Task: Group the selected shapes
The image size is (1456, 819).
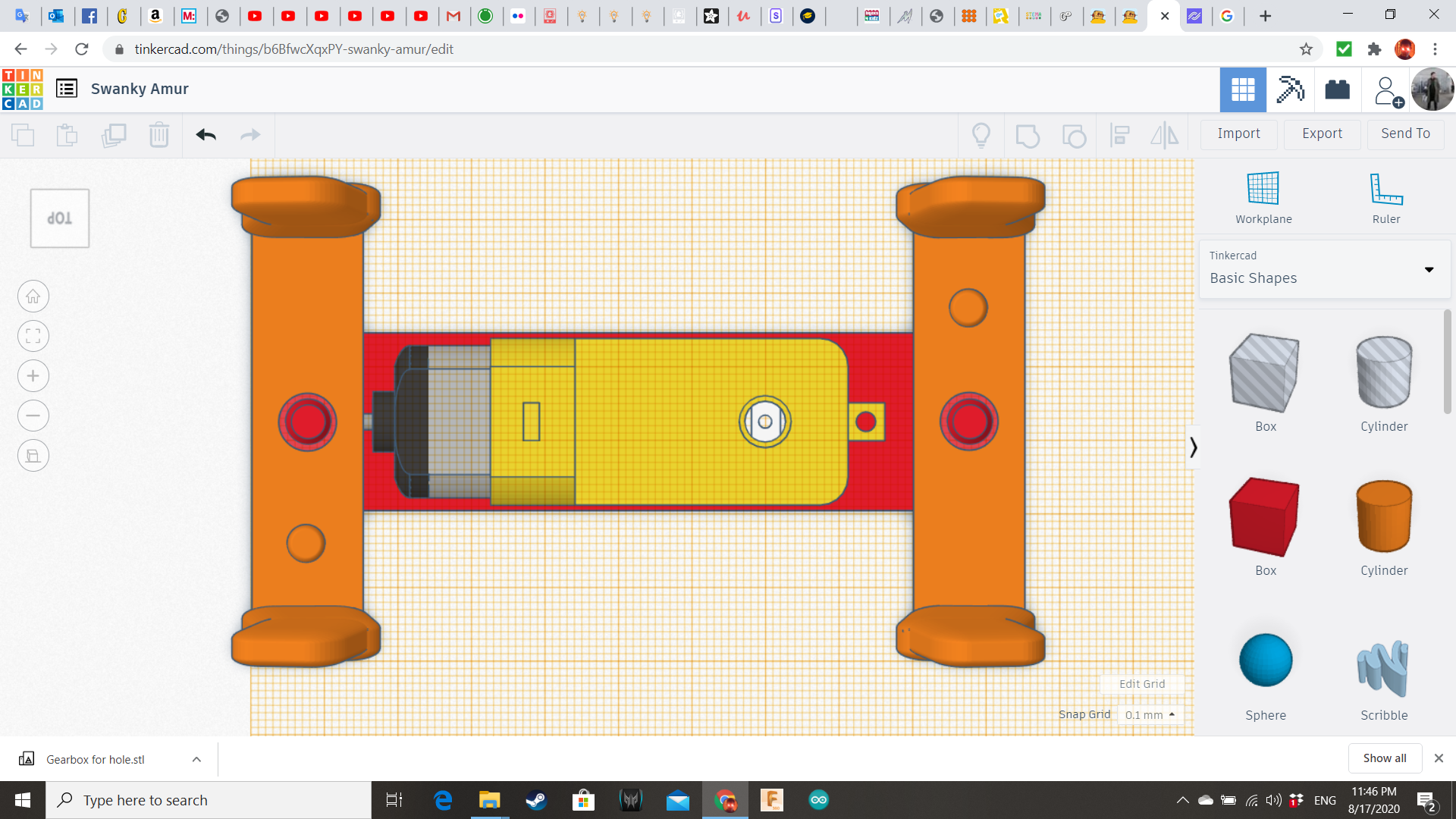Action: pos(1028,135)
